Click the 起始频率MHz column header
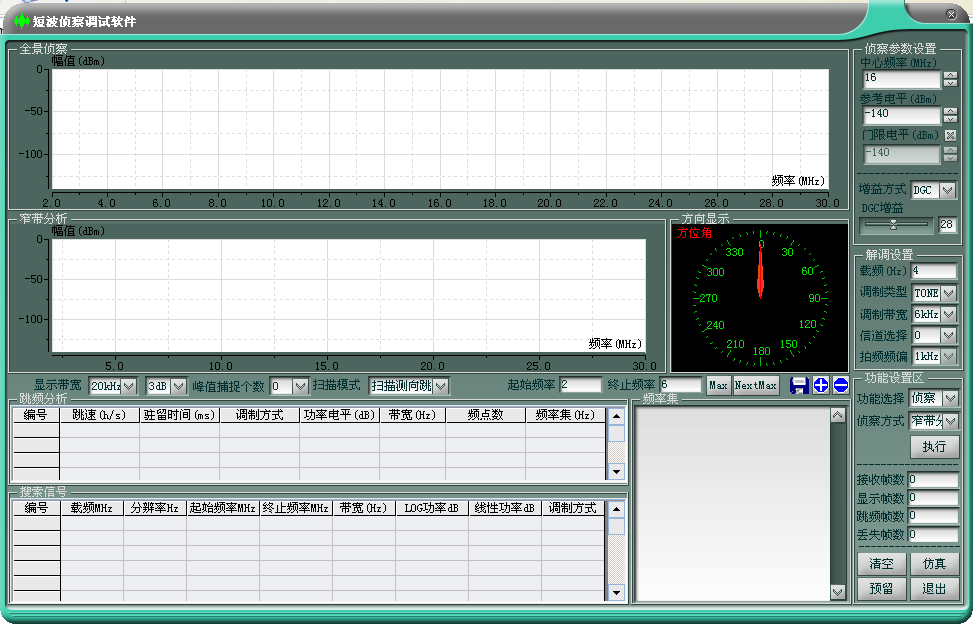Image resolution: width=973 pixels, height=624 pixels. point(223,508)
